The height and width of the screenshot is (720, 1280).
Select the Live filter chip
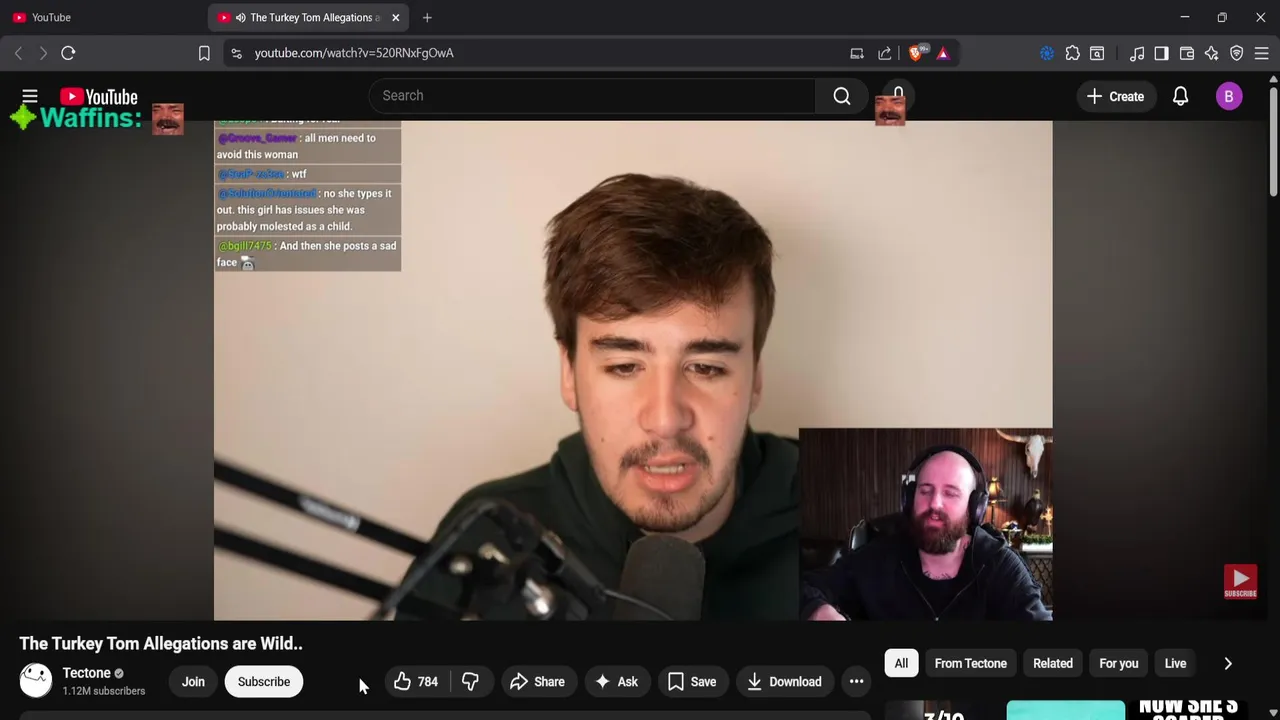coord(1175,663)
